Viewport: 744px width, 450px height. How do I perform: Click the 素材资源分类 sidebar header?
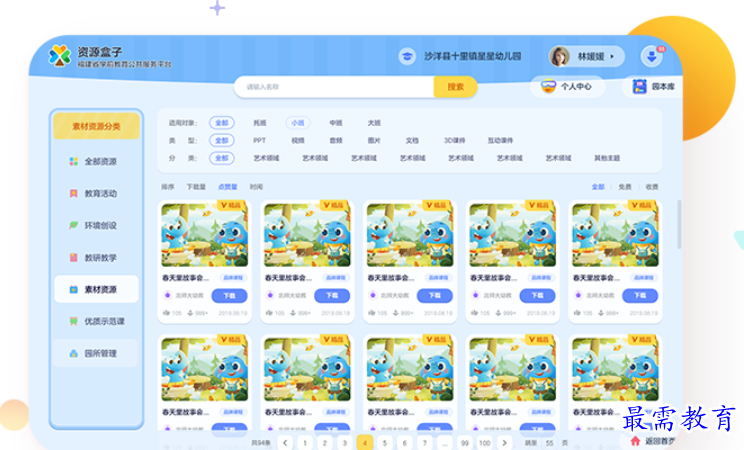click(96, 126)
